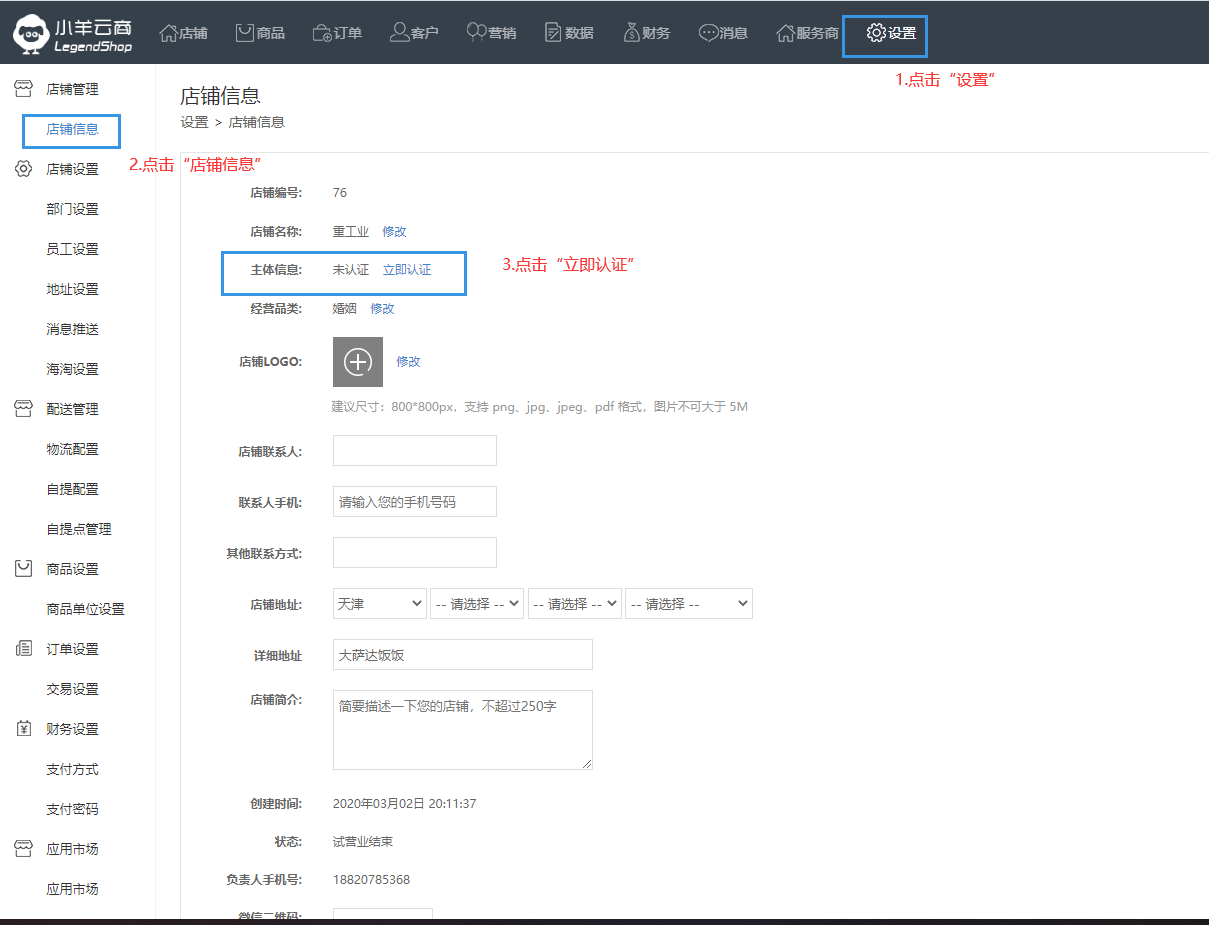The image size is (1209, 925).
Task: Open the 客户 person icon menu
Action: (400, 33)
